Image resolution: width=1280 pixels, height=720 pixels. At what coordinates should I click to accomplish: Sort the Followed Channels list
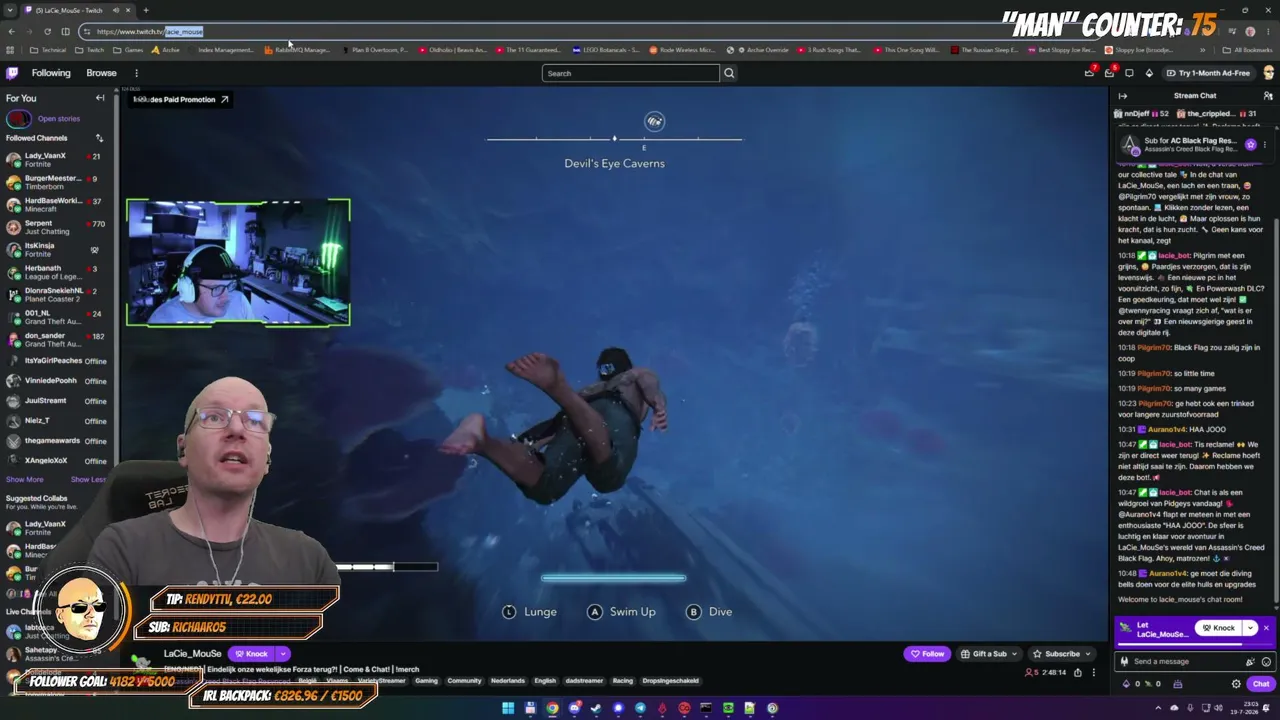(x=99, y=138)
